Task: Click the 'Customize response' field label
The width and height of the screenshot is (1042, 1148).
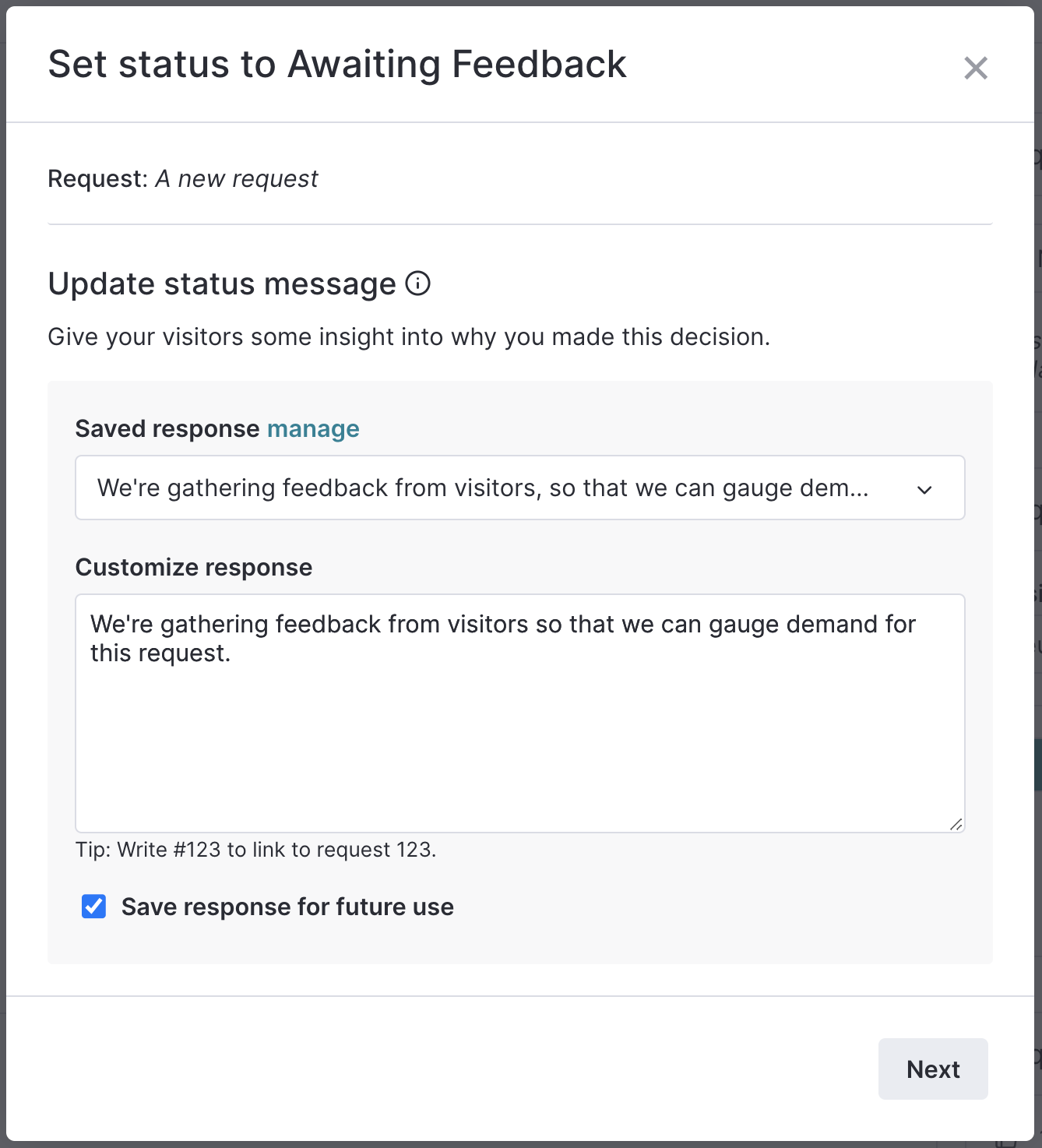Action: pyautogui.click(x=194, y=567)
